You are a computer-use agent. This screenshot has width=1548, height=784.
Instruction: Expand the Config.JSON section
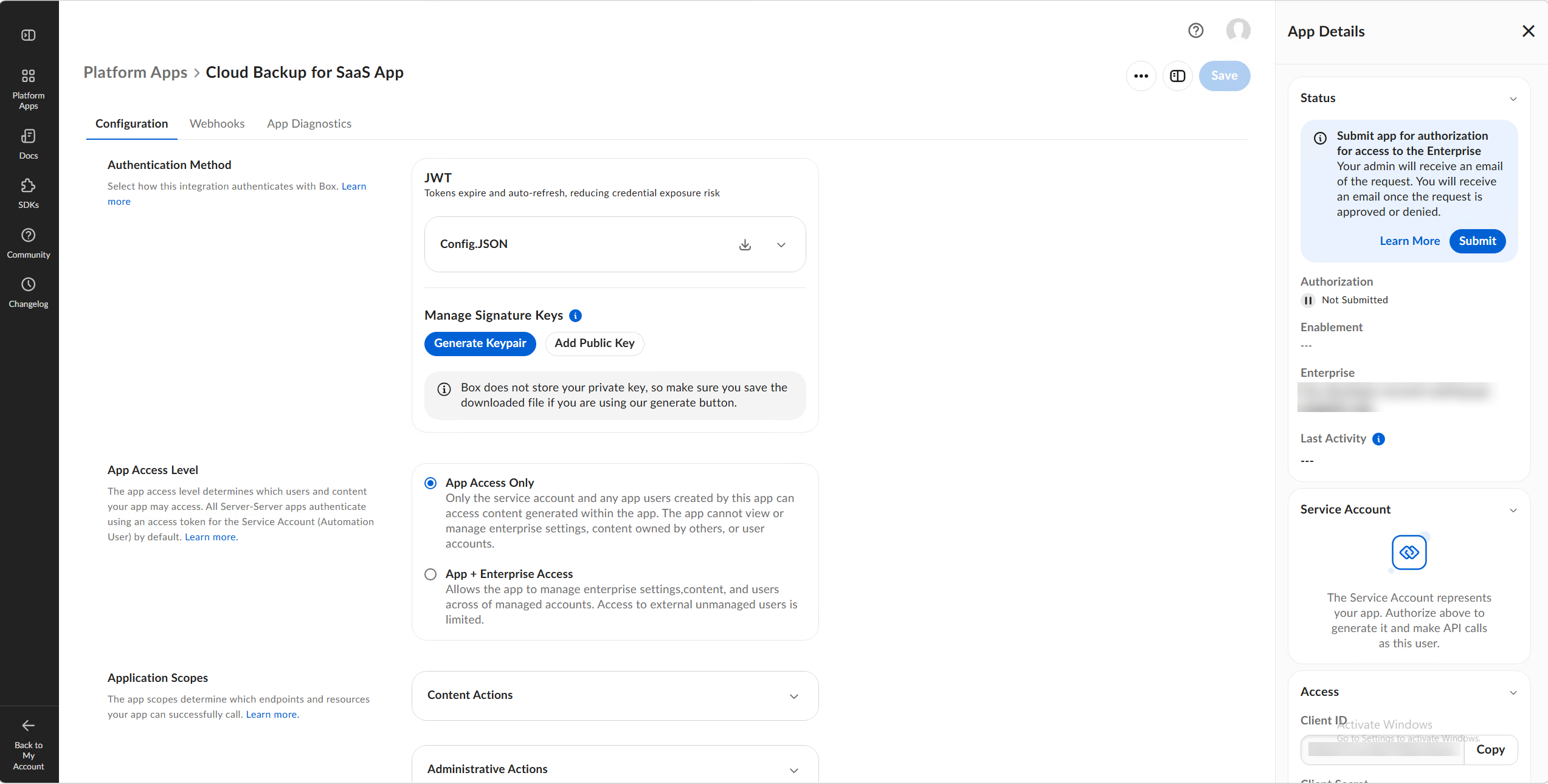[x=781, y=245]
